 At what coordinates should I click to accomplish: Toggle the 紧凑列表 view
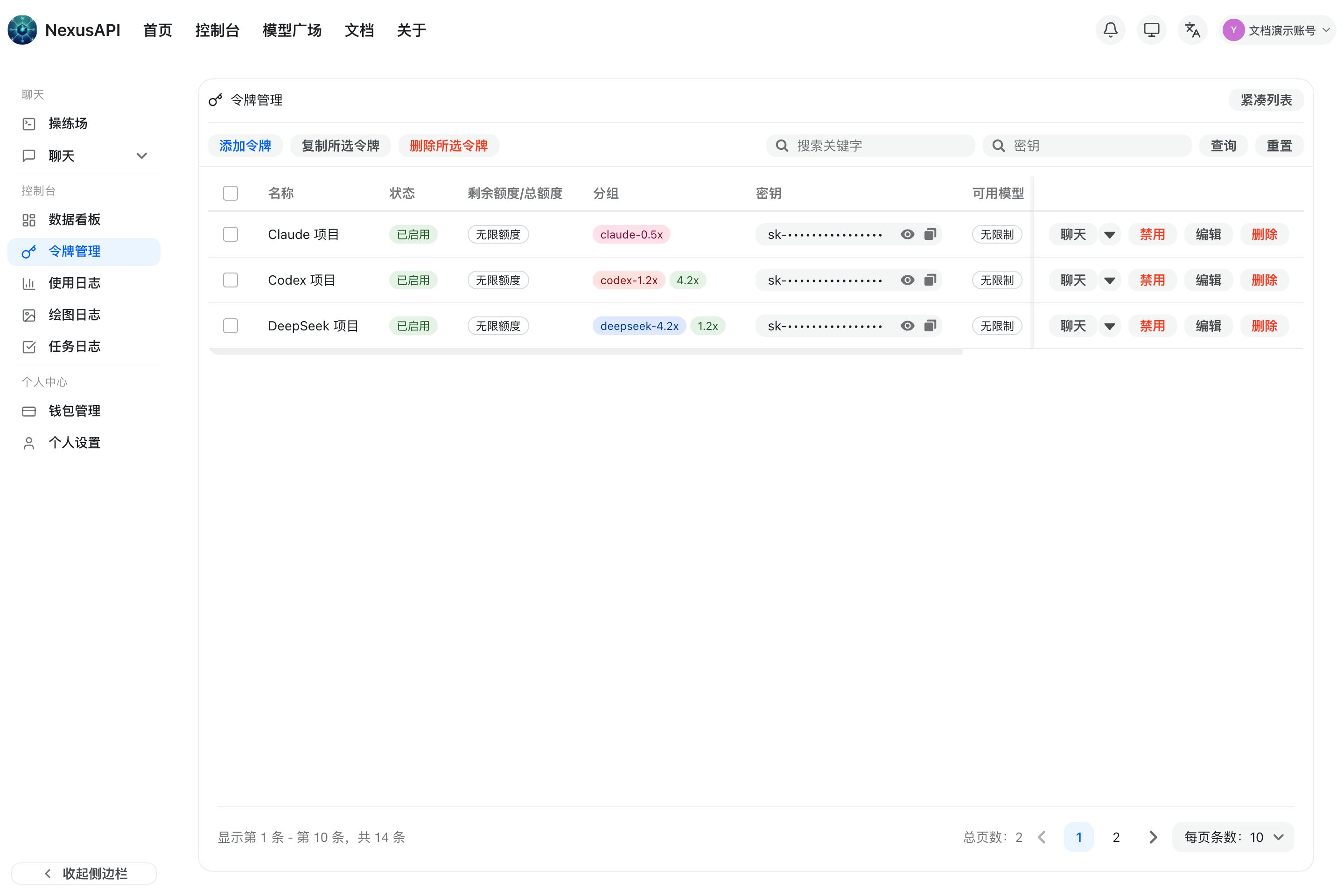click(1266, 100)
